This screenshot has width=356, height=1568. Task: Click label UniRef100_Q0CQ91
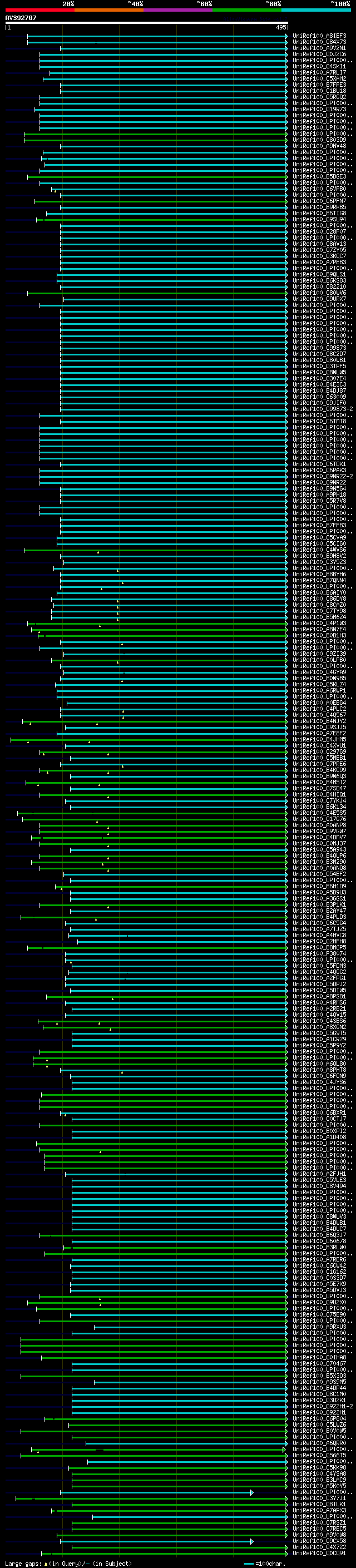point(319,1554)
